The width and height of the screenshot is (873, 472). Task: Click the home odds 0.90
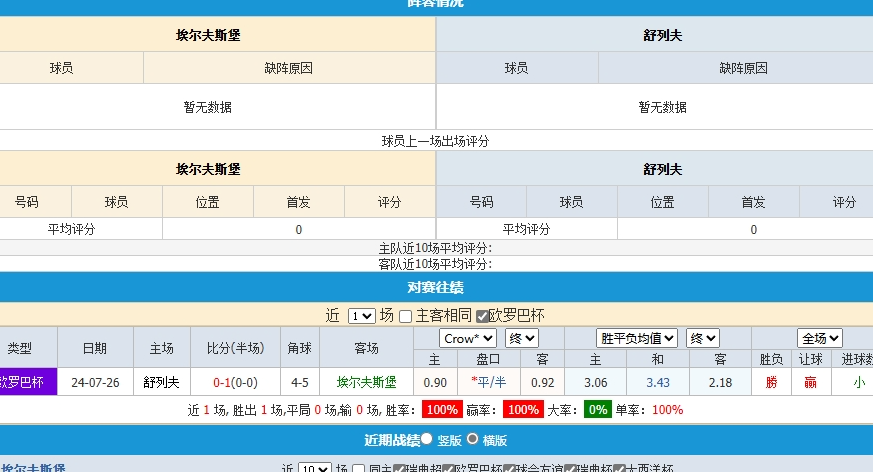435,383
